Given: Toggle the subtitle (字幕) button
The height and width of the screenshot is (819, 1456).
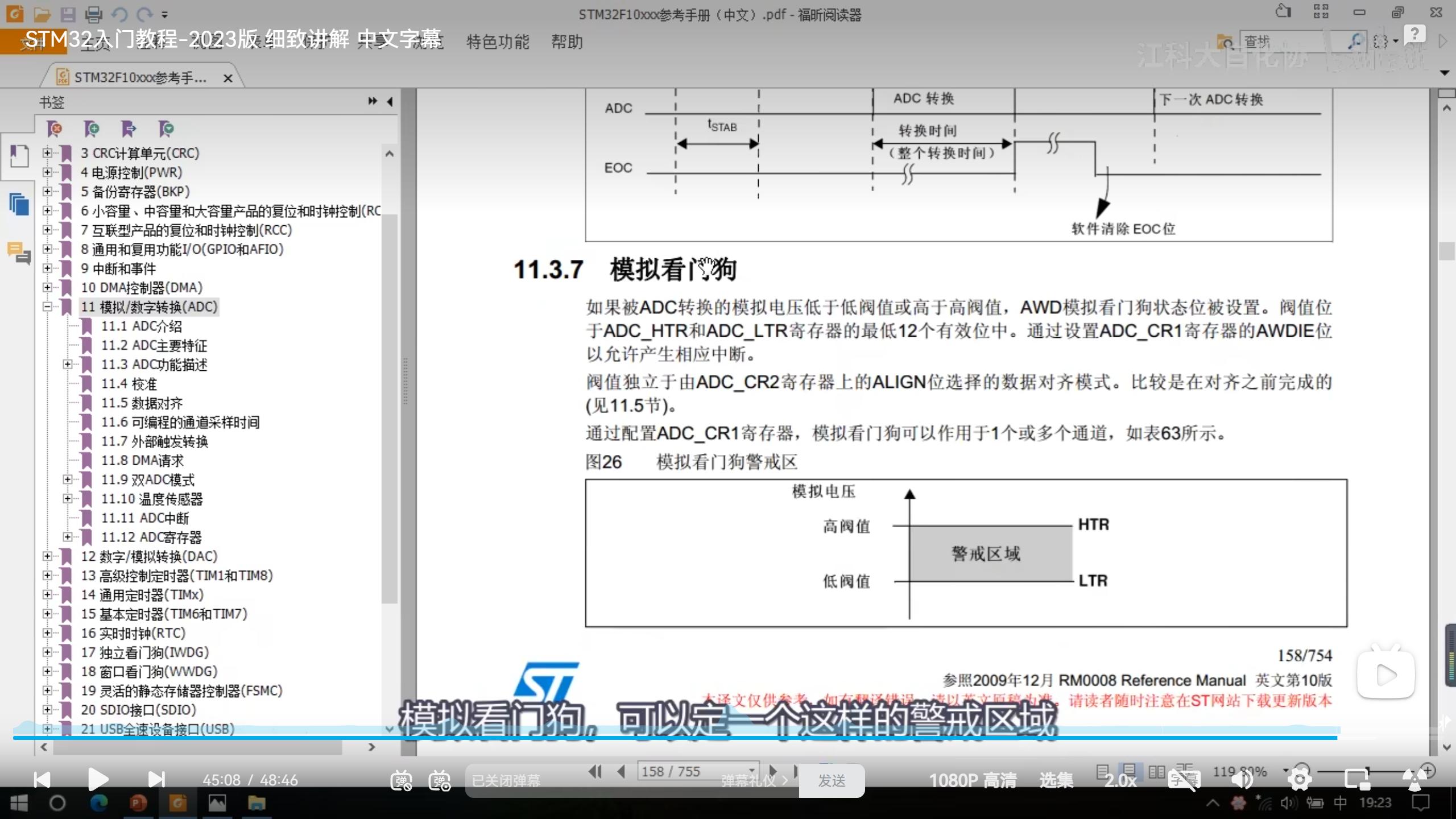Looking at the screenshot, I should [x=1184, y=780].
